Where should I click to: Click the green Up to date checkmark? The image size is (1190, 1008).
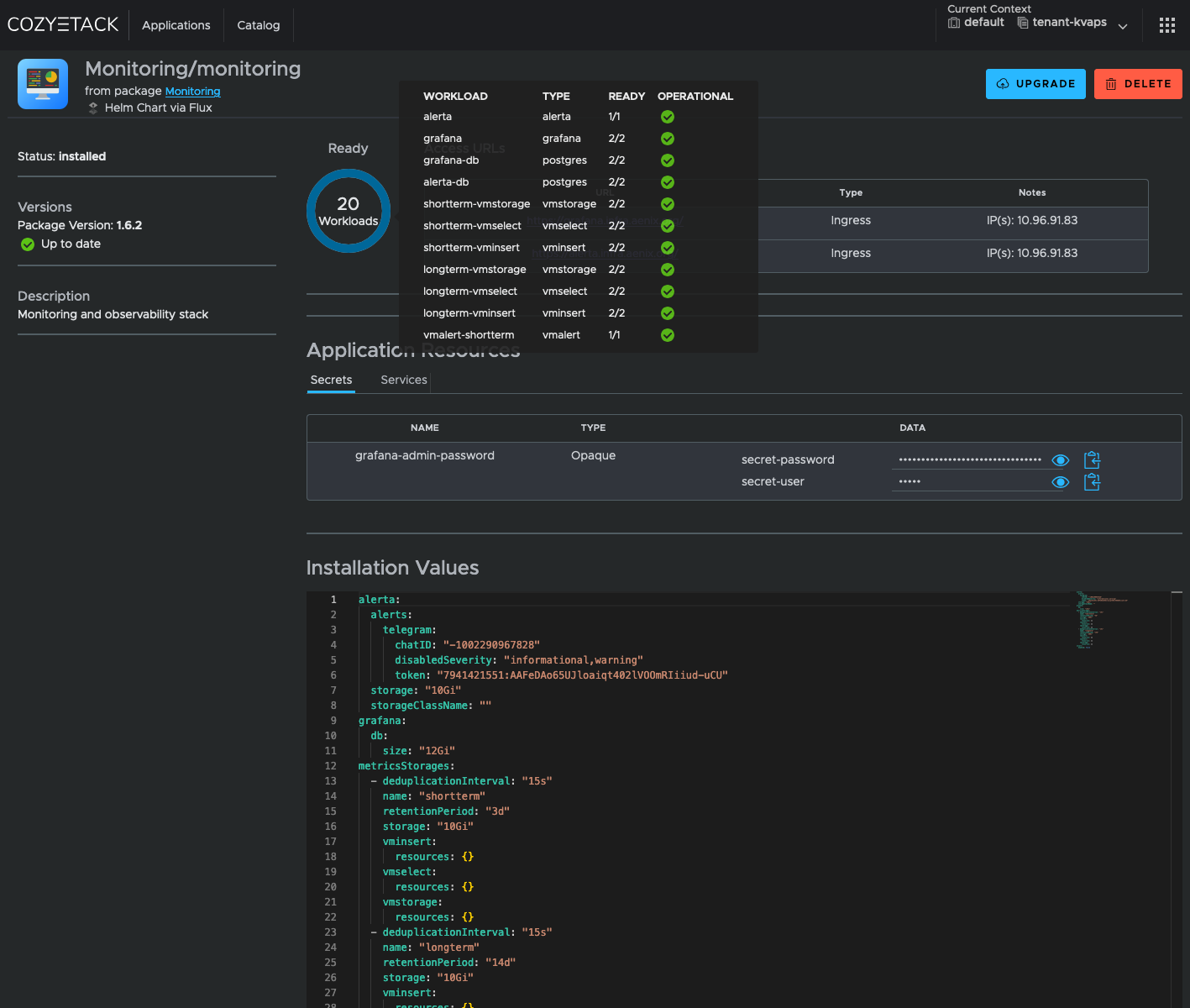click(28, 244)
